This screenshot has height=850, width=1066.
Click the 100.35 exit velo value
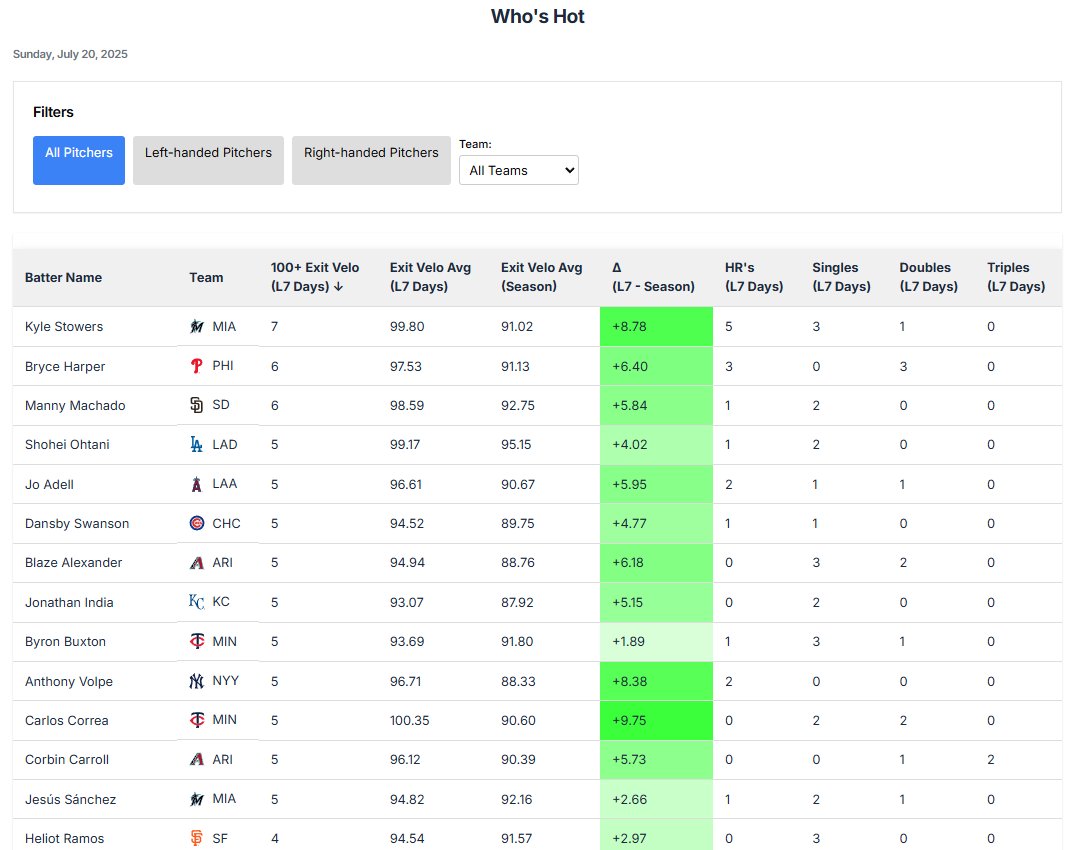point(409,720)
